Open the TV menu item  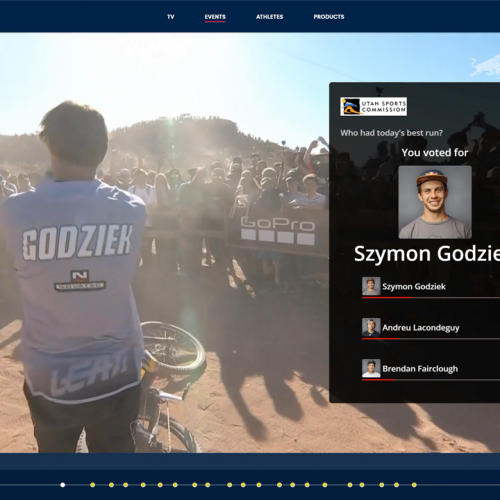[170, 17]
